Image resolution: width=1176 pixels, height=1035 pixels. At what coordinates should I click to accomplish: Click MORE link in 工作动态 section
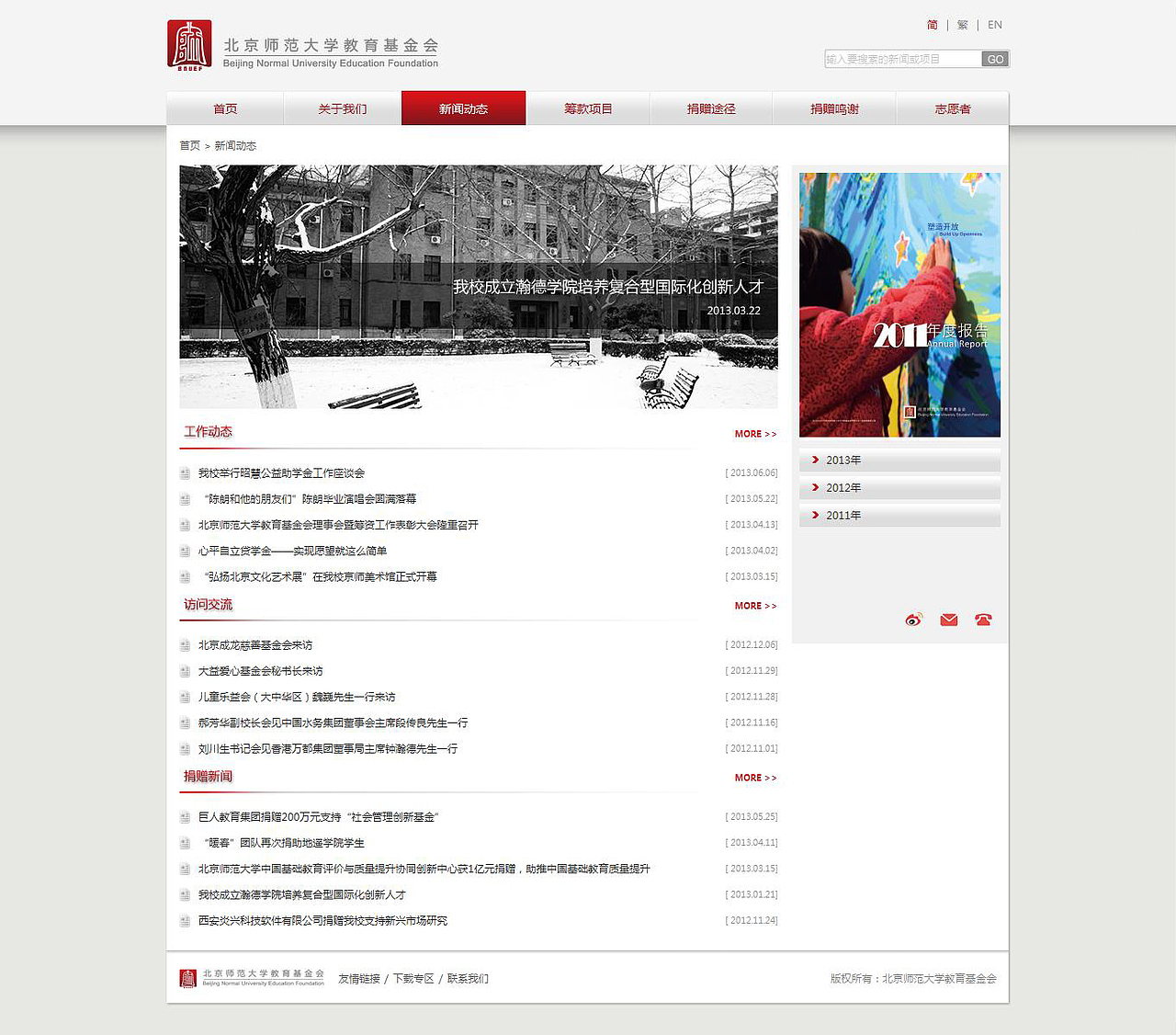point(755,434)
